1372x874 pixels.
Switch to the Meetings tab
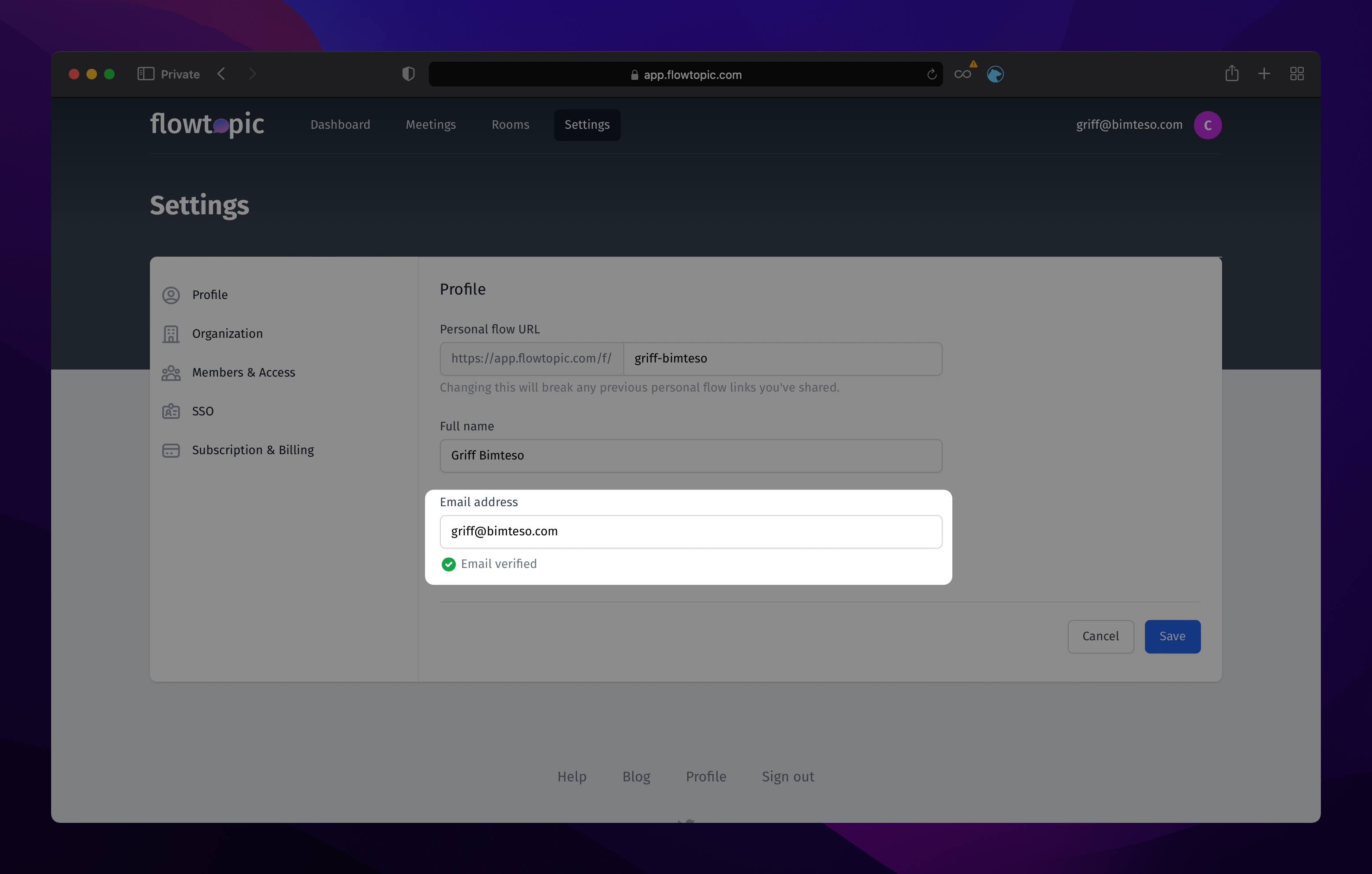pyautogui.click(x=431, y=125)
